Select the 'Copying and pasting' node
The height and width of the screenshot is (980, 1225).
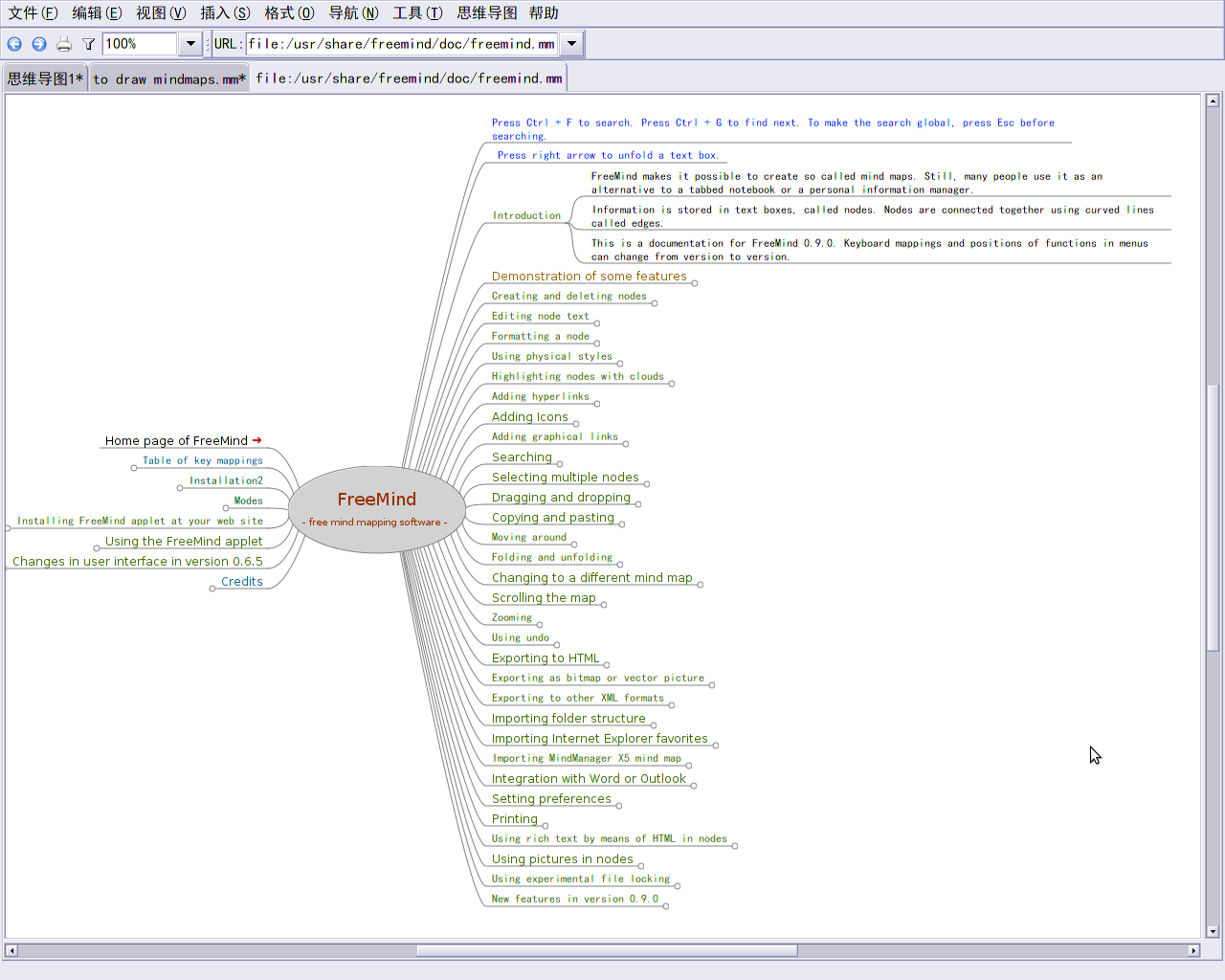coord(553,518)
